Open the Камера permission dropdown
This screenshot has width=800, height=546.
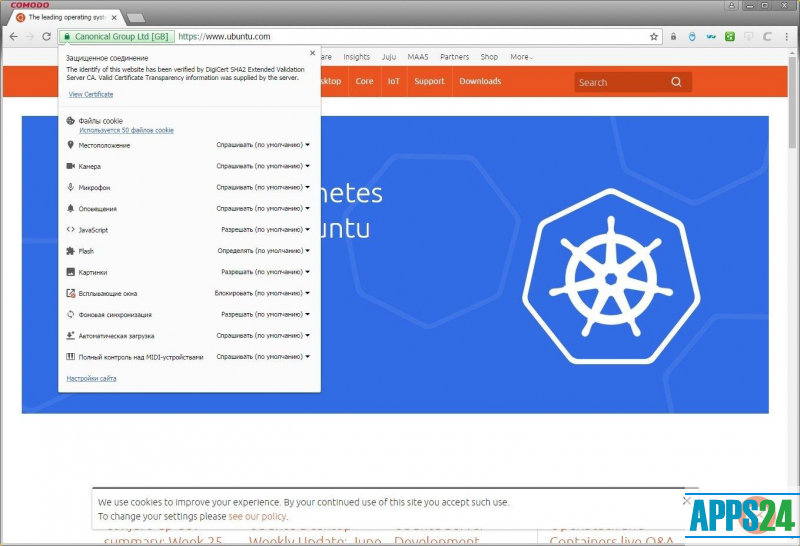pos(263,166)
